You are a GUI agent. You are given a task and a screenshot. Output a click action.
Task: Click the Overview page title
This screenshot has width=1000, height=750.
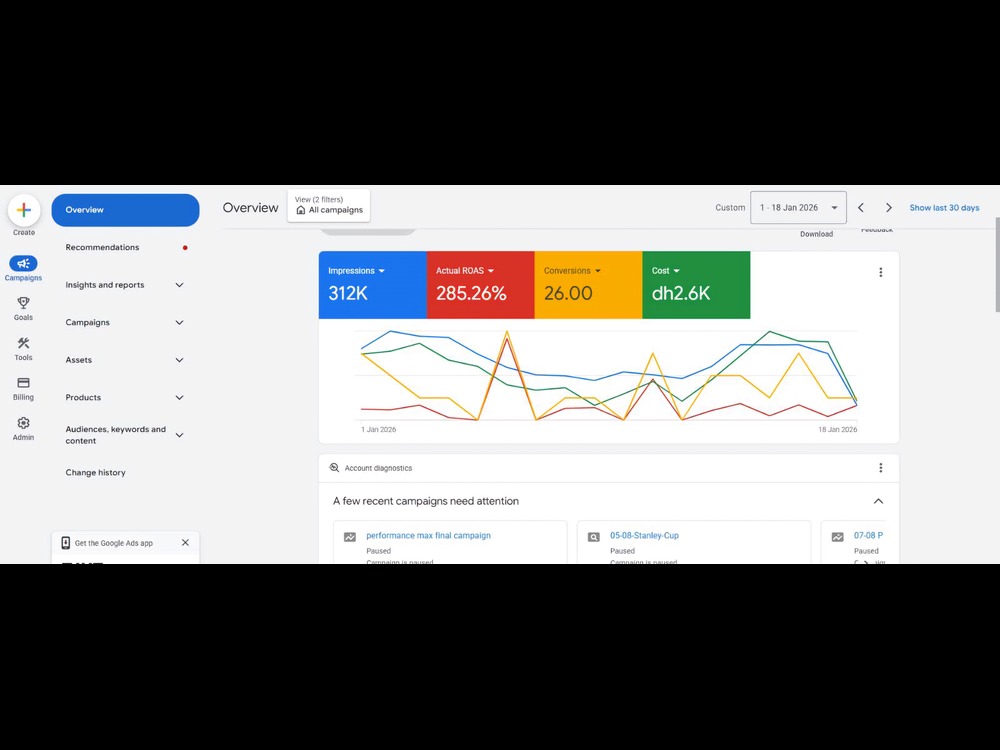coord(250,208)
